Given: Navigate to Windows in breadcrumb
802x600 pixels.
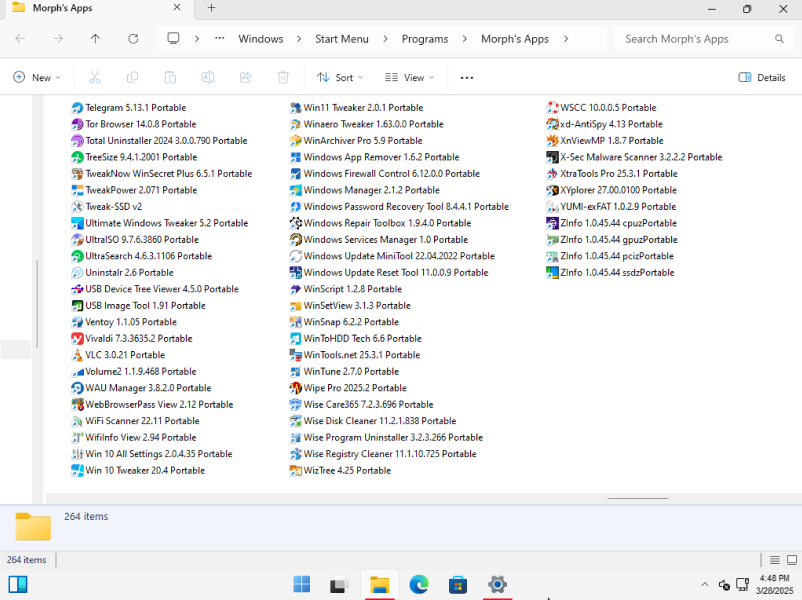Looking at the screenshot, I should point(261,39).
